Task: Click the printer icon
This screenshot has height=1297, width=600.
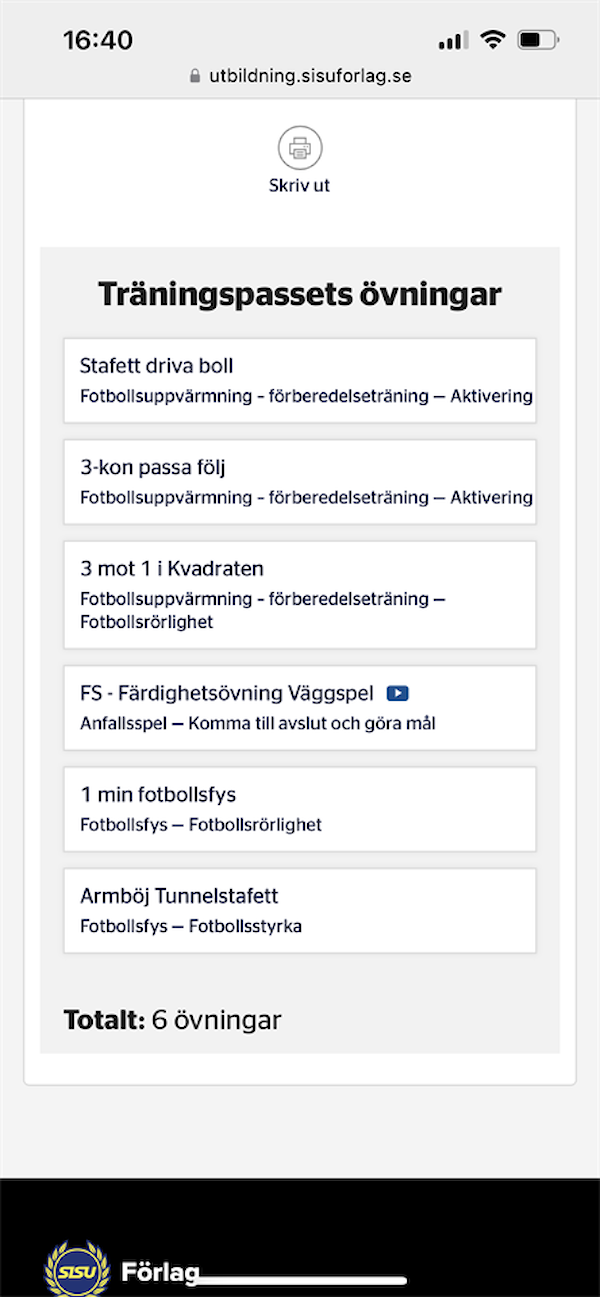Action: click(x=299, y=149)
